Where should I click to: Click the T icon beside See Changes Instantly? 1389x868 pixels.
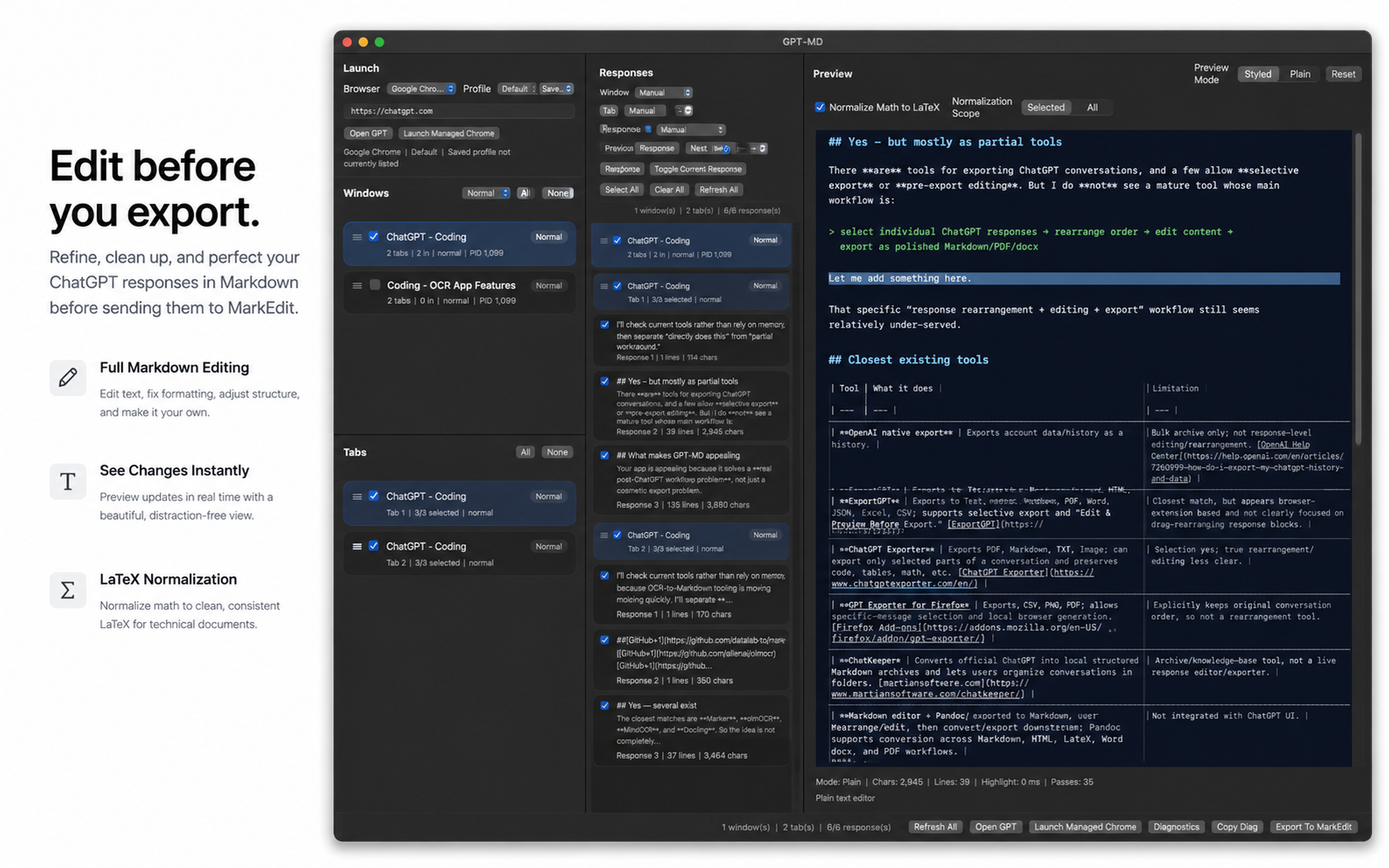(x=68, y=481)
